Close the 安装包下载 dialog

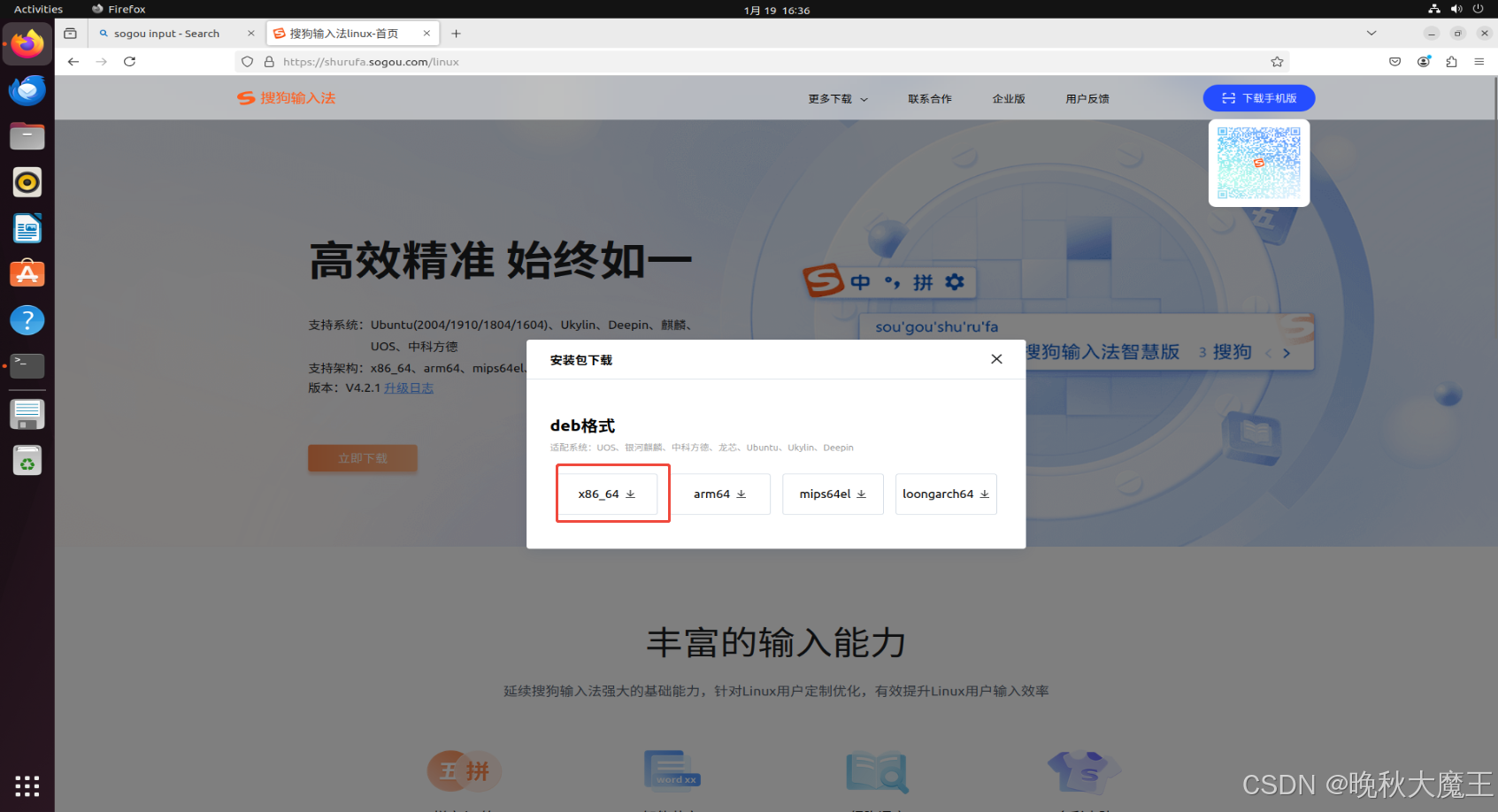[996, 359]
